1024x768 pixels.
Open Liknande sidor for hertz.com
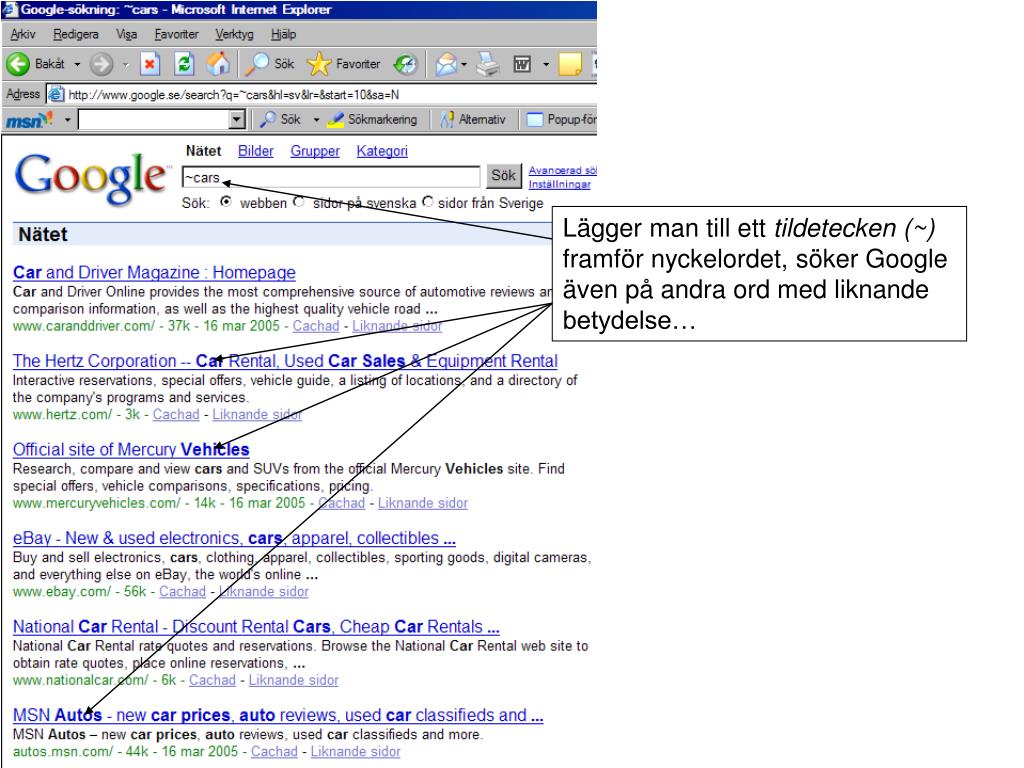pos(257,415)
